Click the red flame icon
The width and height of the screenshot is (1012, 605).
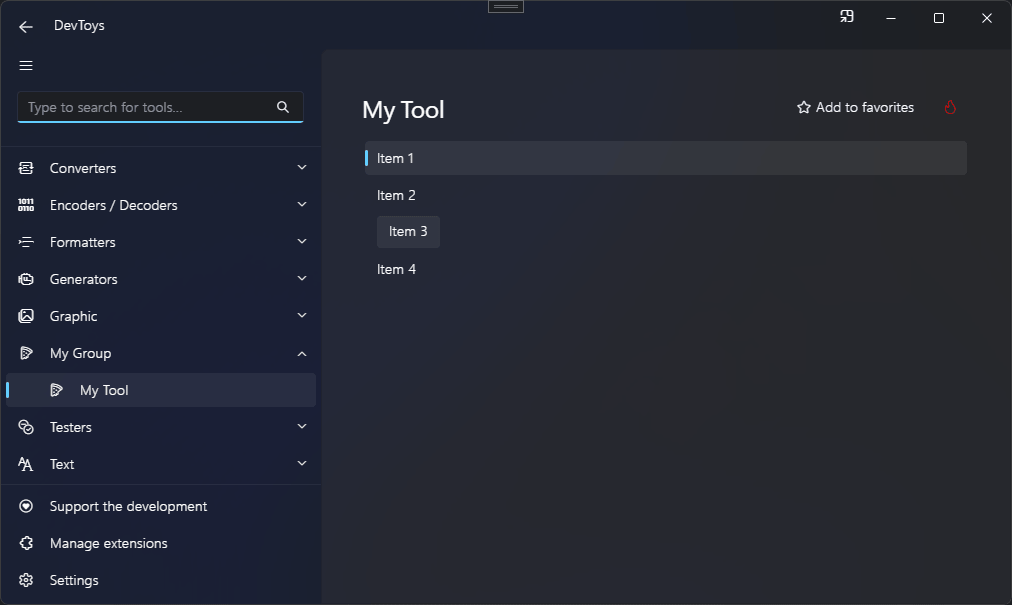pyautogui.click(x=950, y=107)
